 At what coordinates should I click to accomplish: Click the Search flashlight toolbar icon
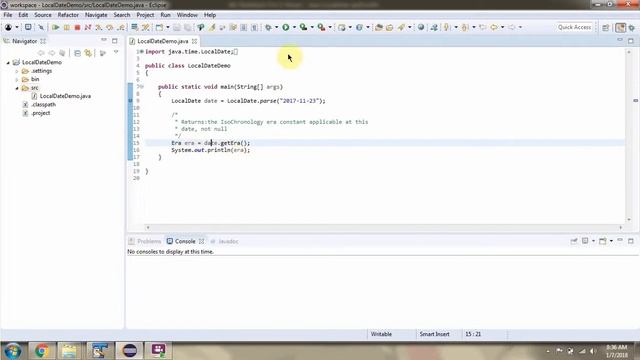pos(401,27)
